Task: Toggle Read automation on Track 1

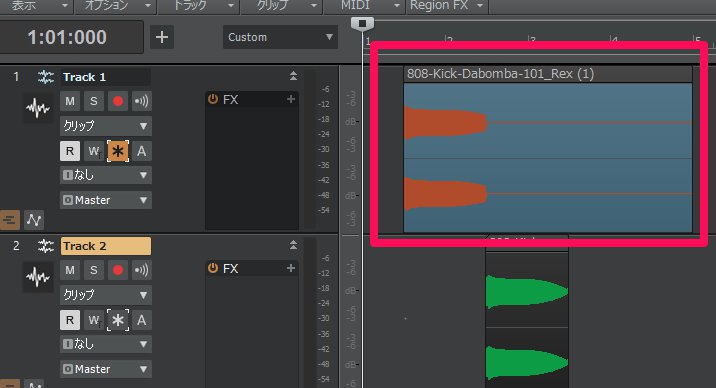Action: point(70,151)
